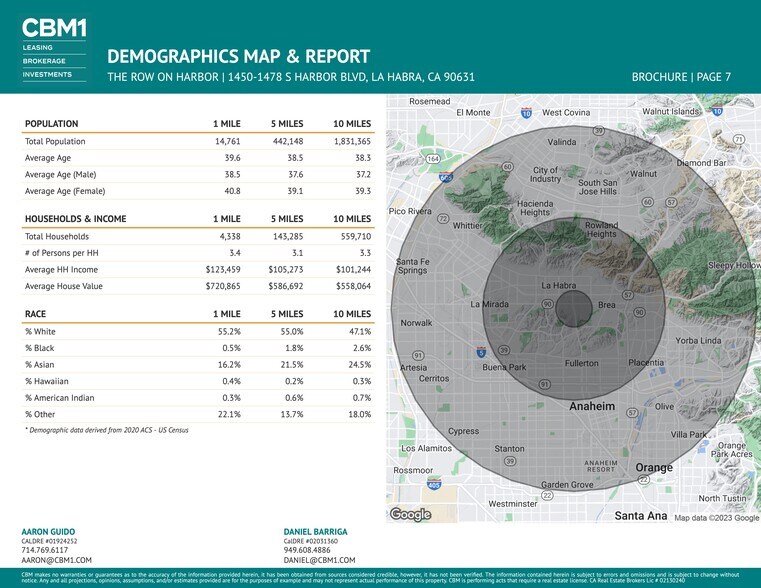The height and width of the screenshot is (588, 761).
Task: Click the 2020 ACS census footnote
Action: (106, 430)
